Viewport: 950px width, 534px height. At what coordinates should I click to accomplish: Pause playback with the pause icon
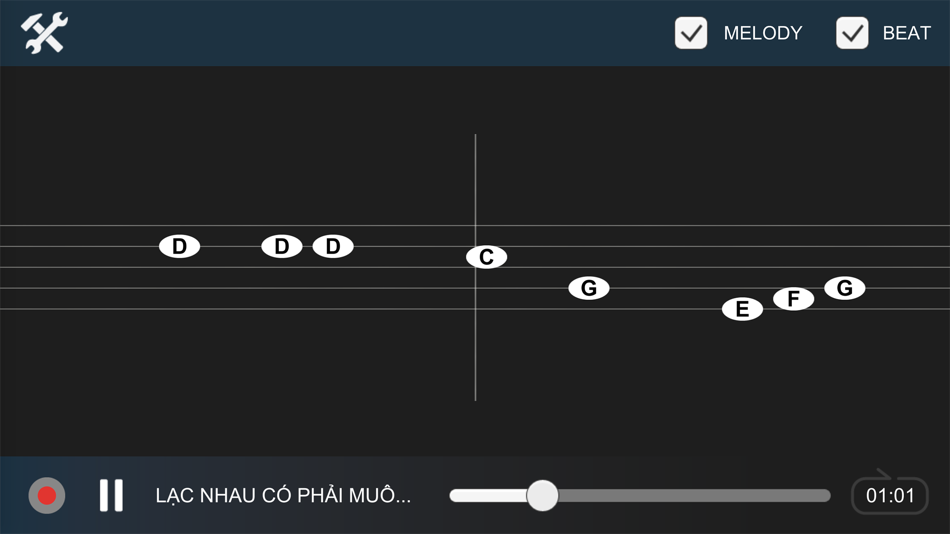tap(111, 495)
